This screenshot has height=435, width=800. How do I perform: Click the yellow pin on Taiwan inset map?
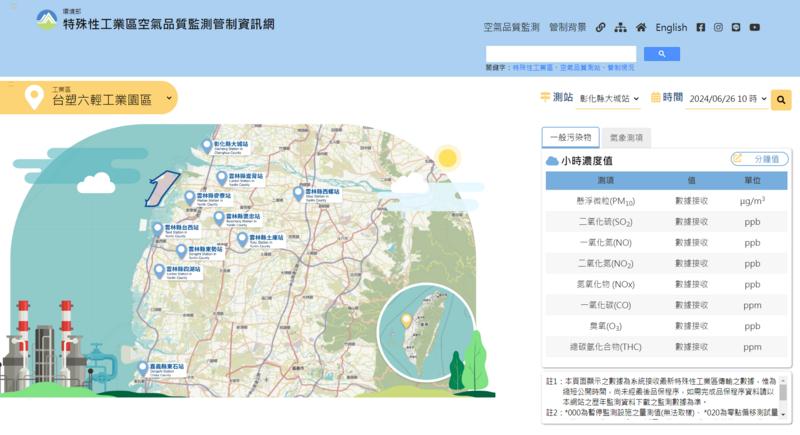[x=406, y=320]
